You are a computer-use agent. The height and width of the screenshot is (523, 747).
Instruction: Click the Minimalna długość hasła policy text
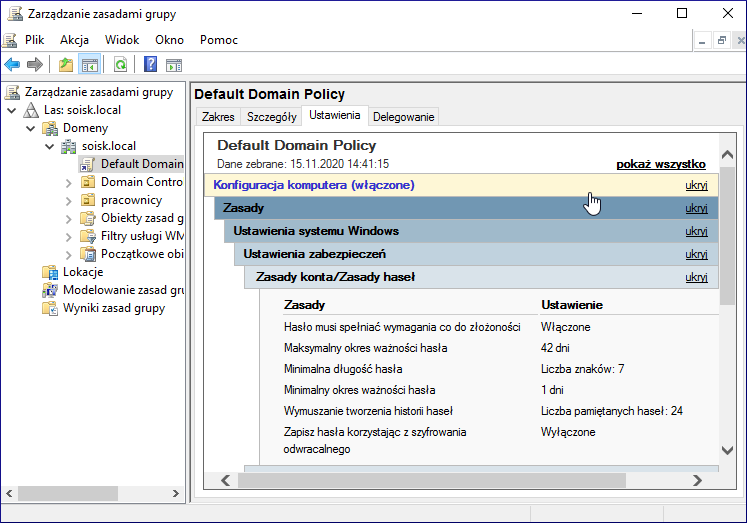[343, 369]
